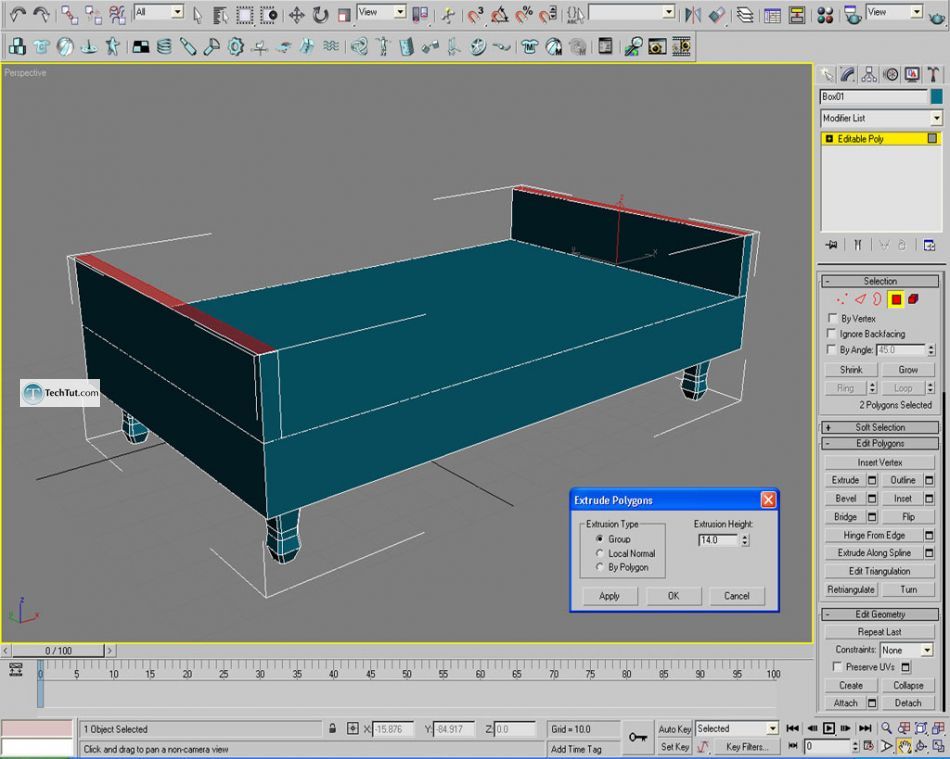The width and height of the screenshot is (950, 759).
Task: Click the 0 / 100 time slider
Action: [58, 651]
